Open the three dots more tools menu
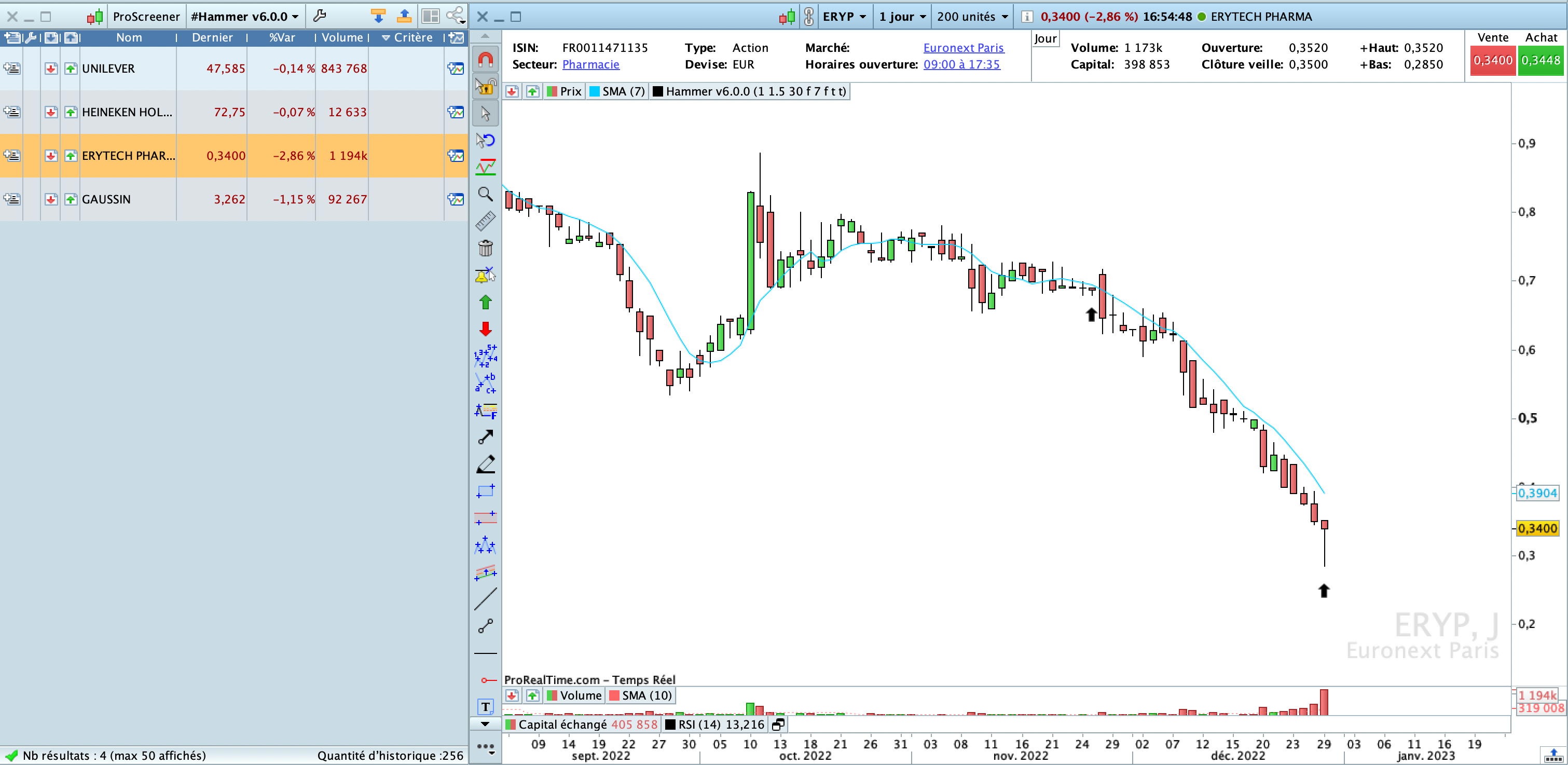The image size is (1568, 765). pyautogui.click(x=485, y=747)
